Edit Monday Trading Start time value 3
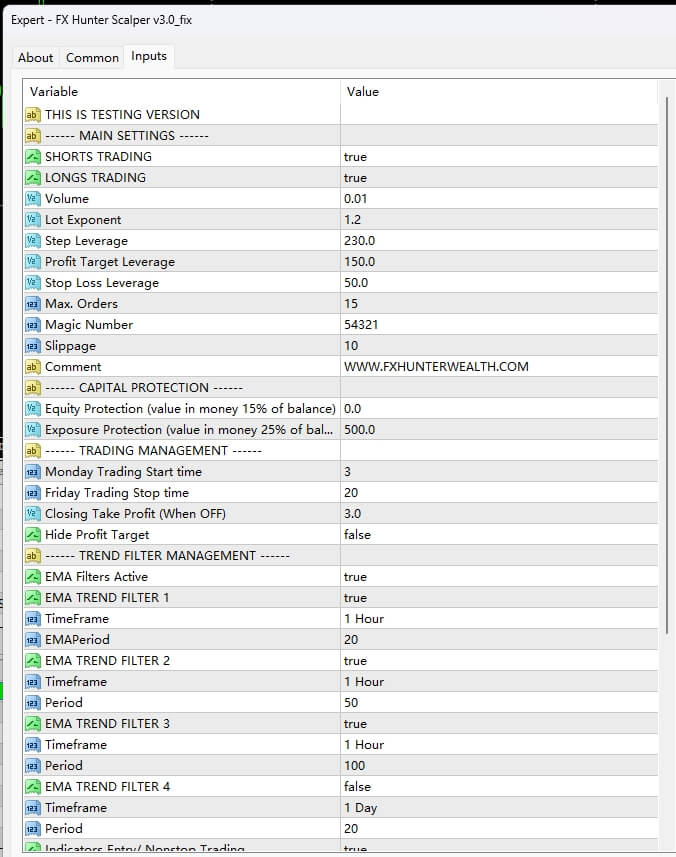The height and width of the screenshot is (857, 676). point(498,472)
